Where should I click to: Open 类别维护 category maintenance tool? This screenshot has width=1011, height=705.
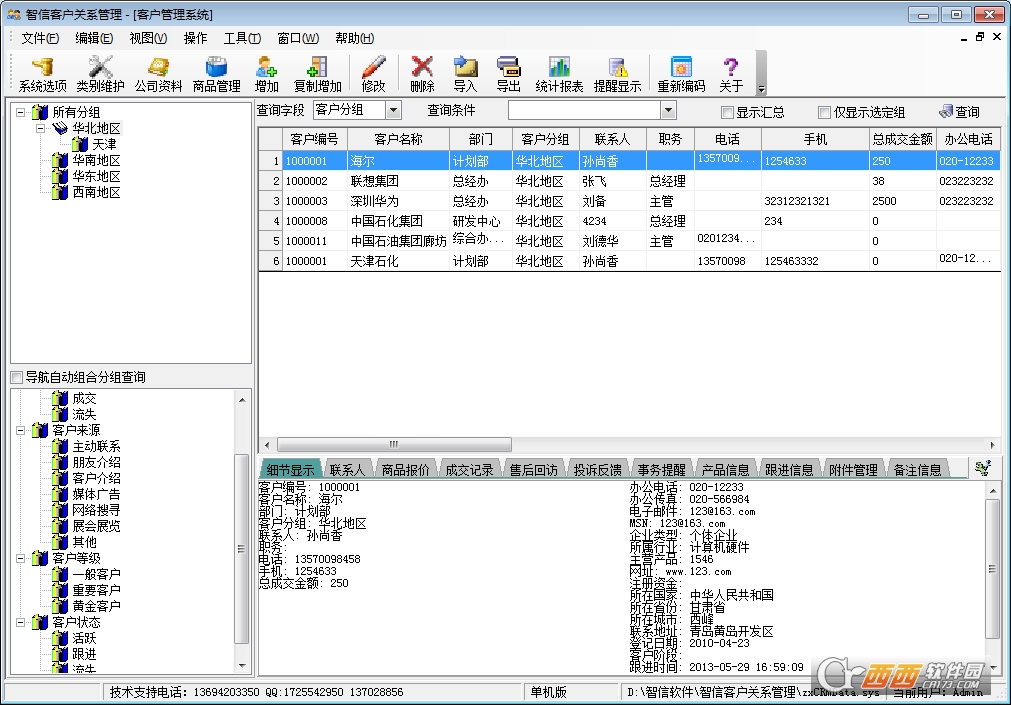pyautogui.click(x=100, y=74)
